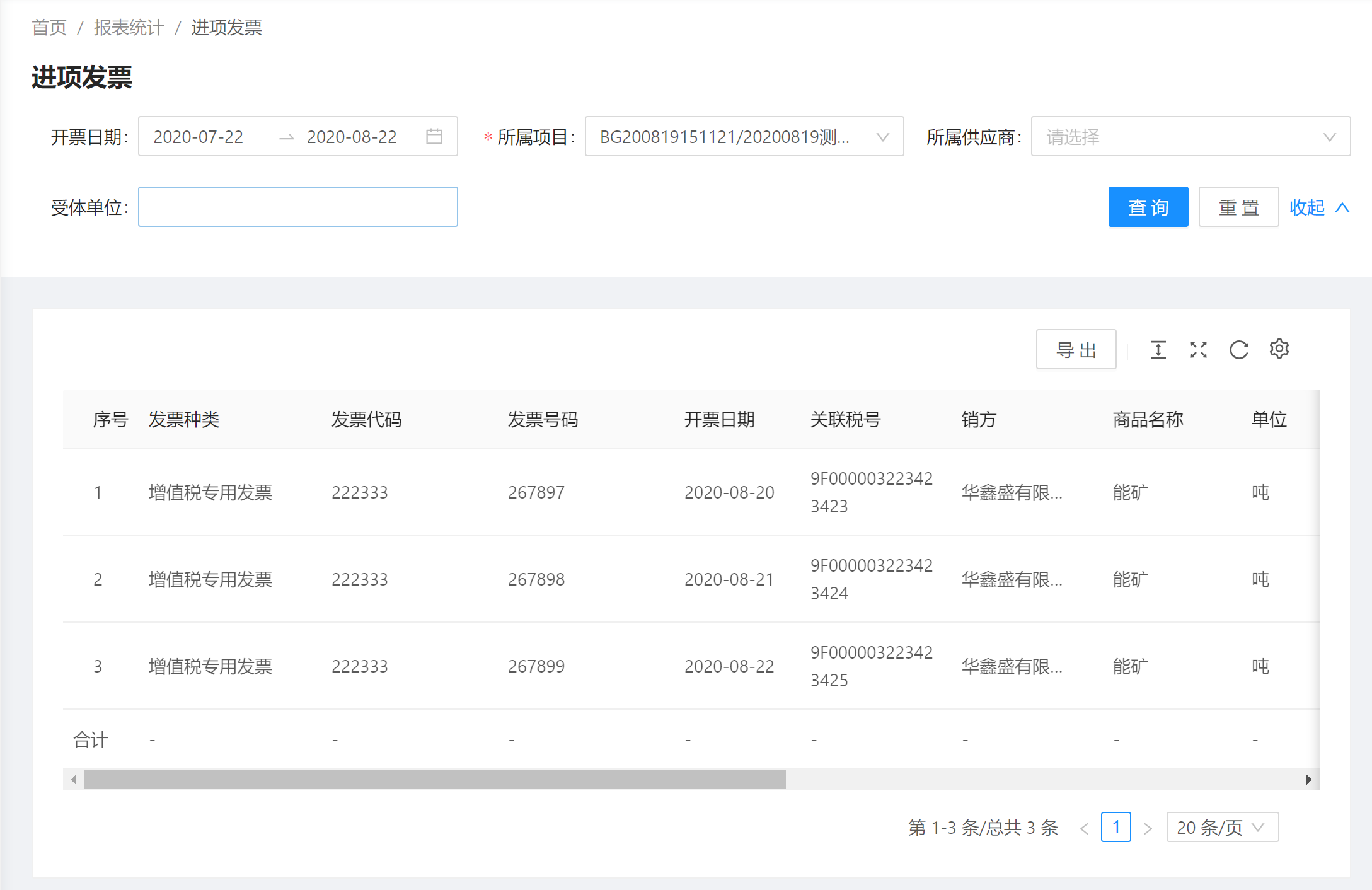Open the 20 条/页 page size selector

1221,827
